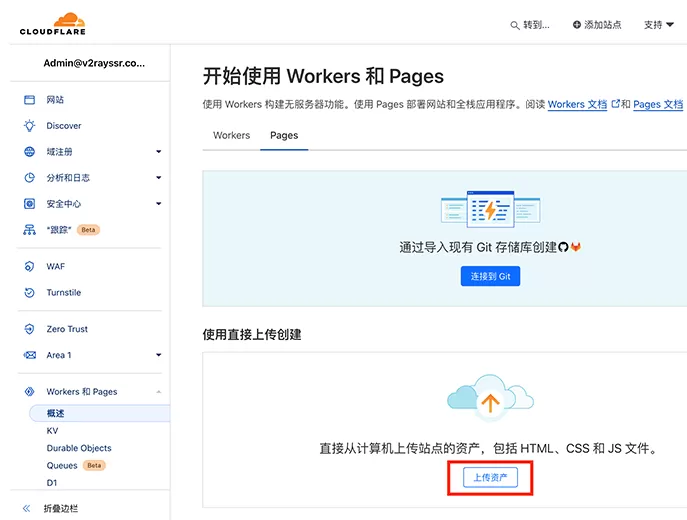
Task: Click the Discover sidebar label
Action: 64,126
